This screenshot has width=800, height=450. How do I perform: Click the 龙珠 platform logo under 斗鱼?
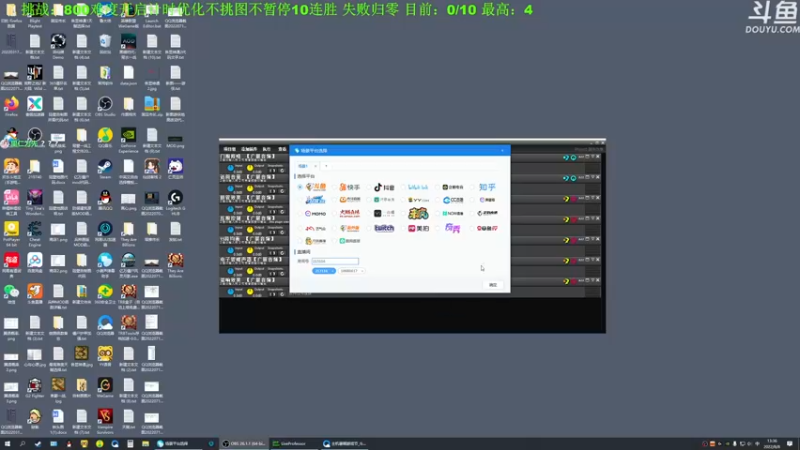point(315,200)
